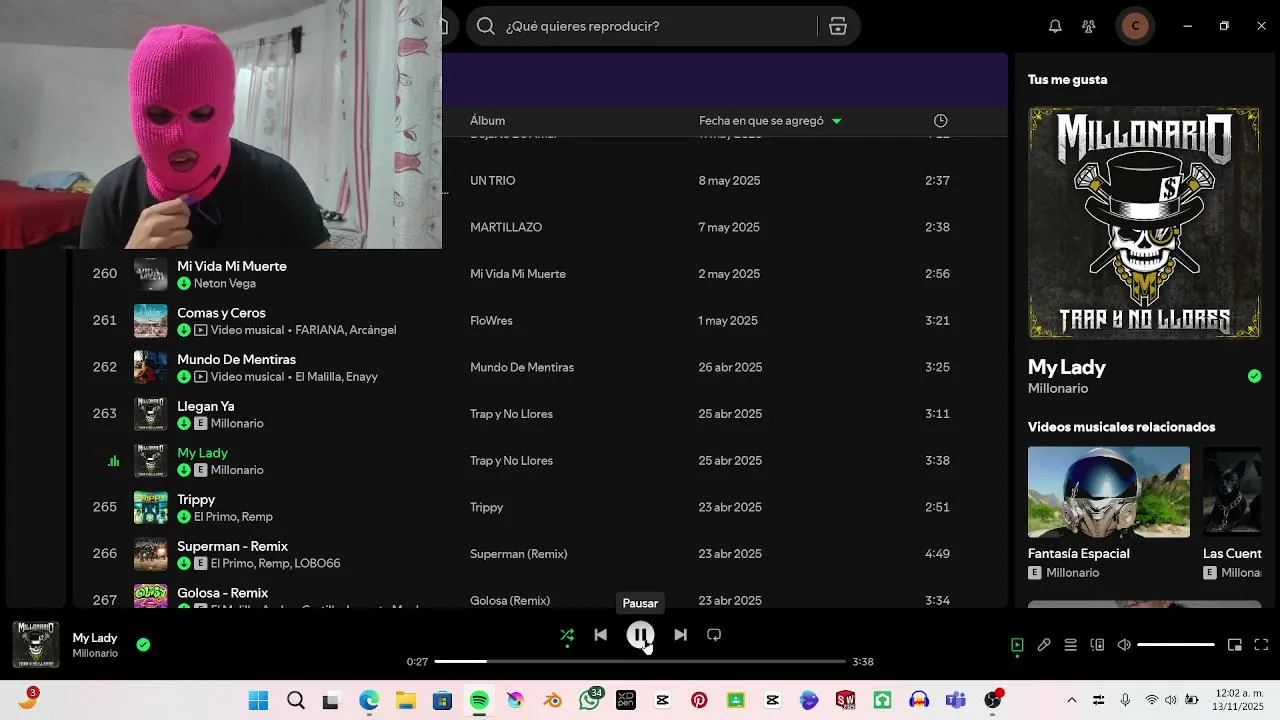The height and width of the screenshot is (720, 1280).
Task: Sort by the Álbum column header
Action: [x=487, y=121]
